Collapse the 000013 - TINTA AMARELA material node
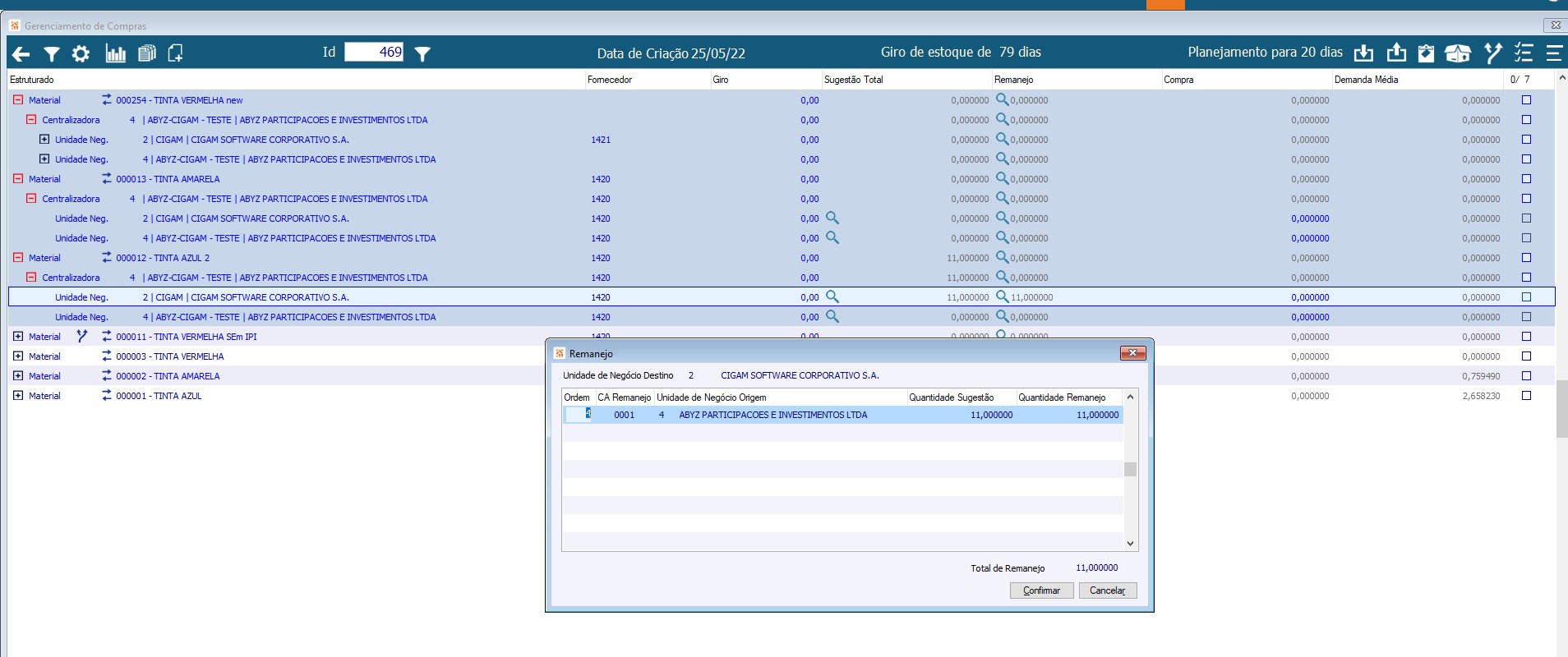 tap(18, 179)
